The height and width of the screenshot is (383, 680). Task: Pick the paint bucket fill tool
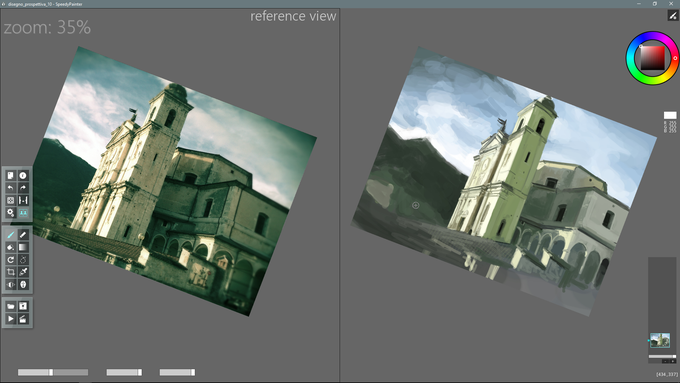(10, 247)
